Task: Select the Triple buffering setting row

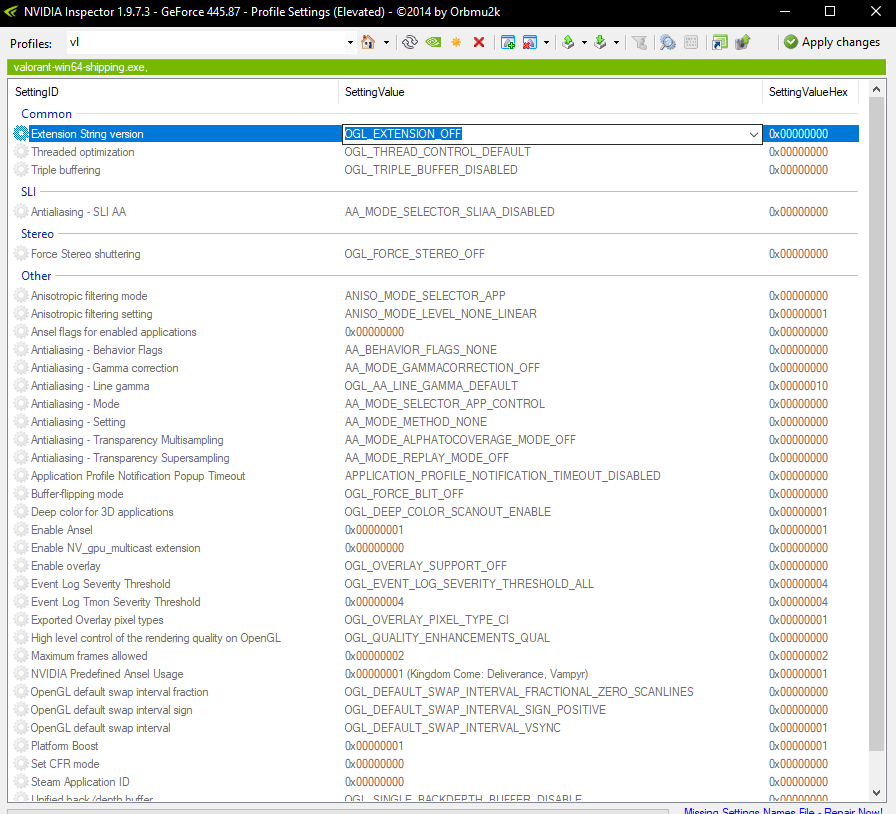Action: pos(435,170)
